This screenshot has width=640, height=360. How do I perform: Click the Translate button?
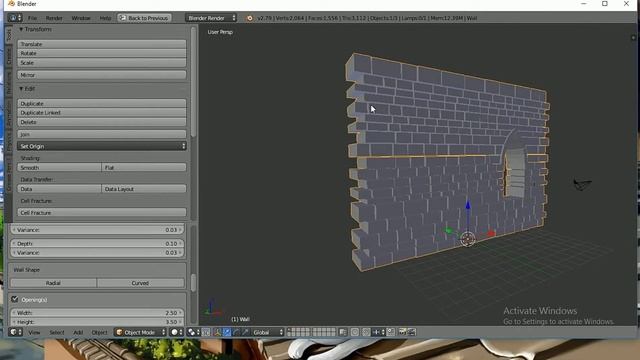click(x=102, y=44)
